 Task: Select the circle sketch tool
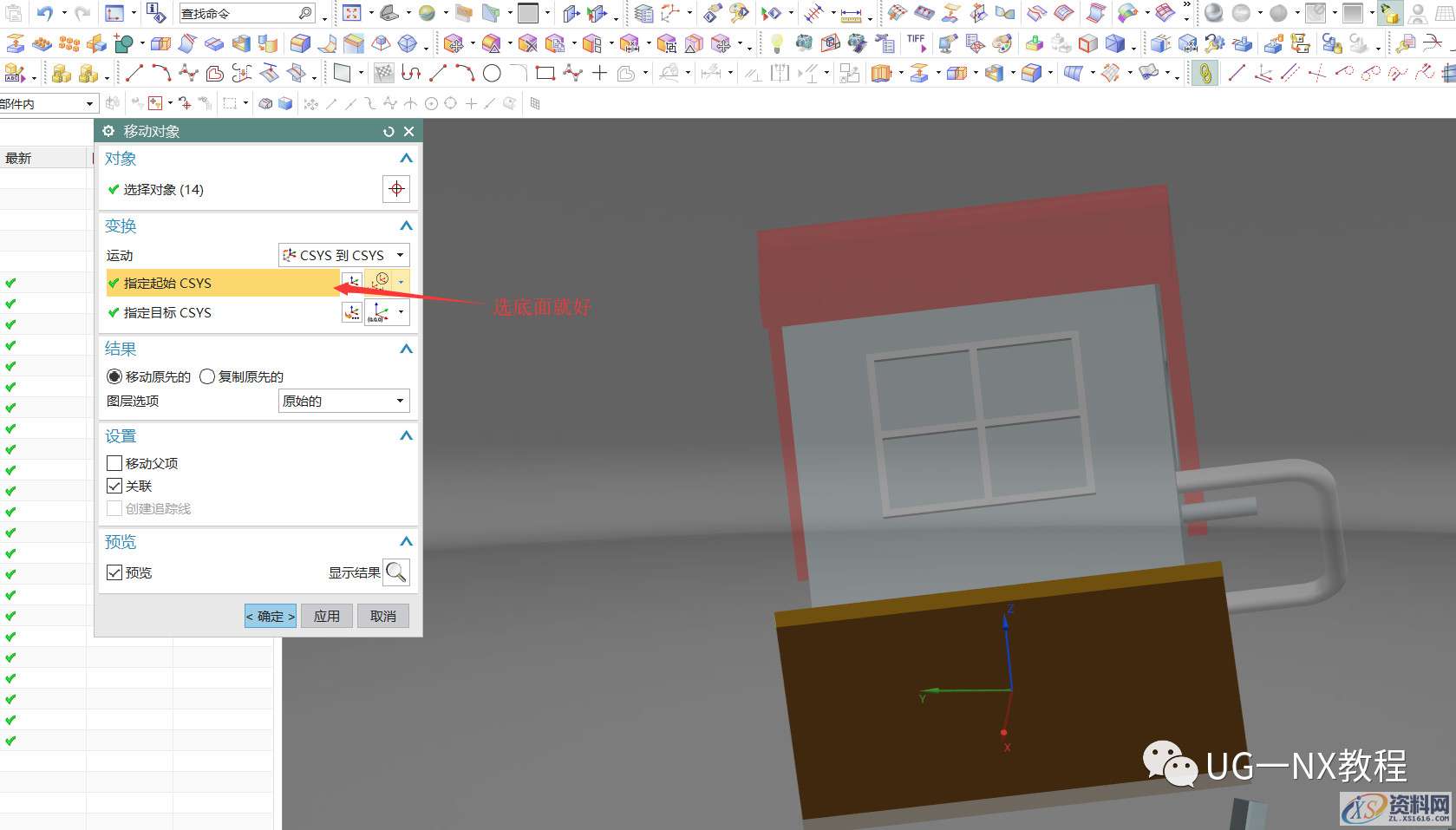pos(492,74)
